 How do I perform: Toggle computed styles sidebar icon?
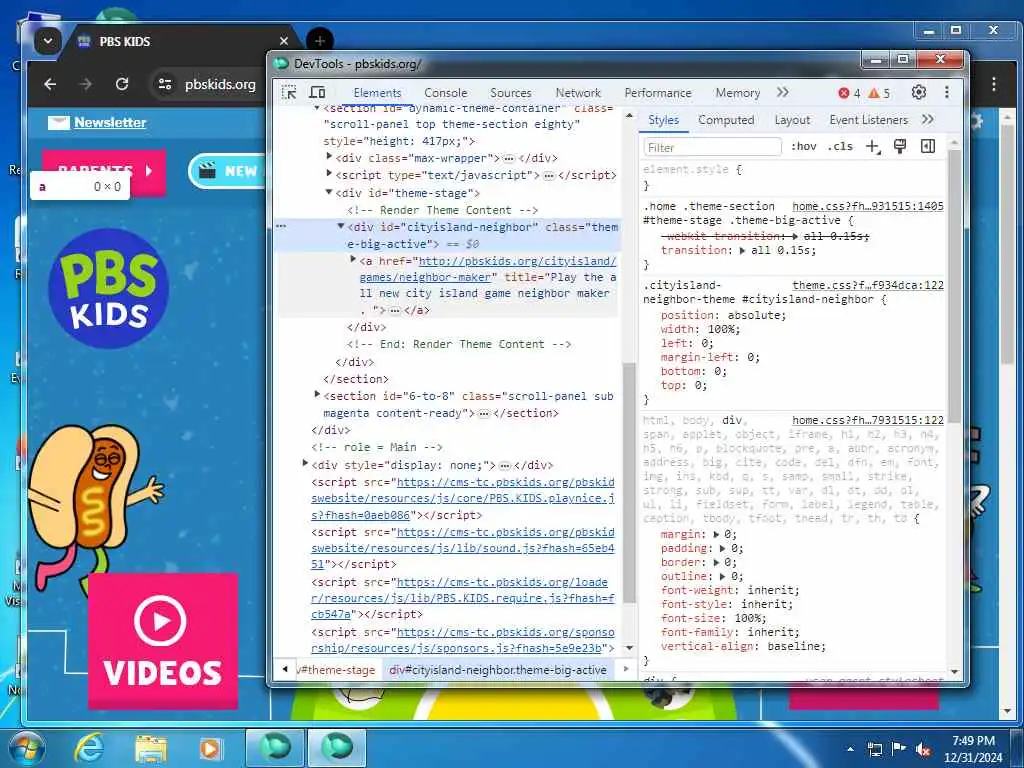pyautogui.click(x=928, y=146)
